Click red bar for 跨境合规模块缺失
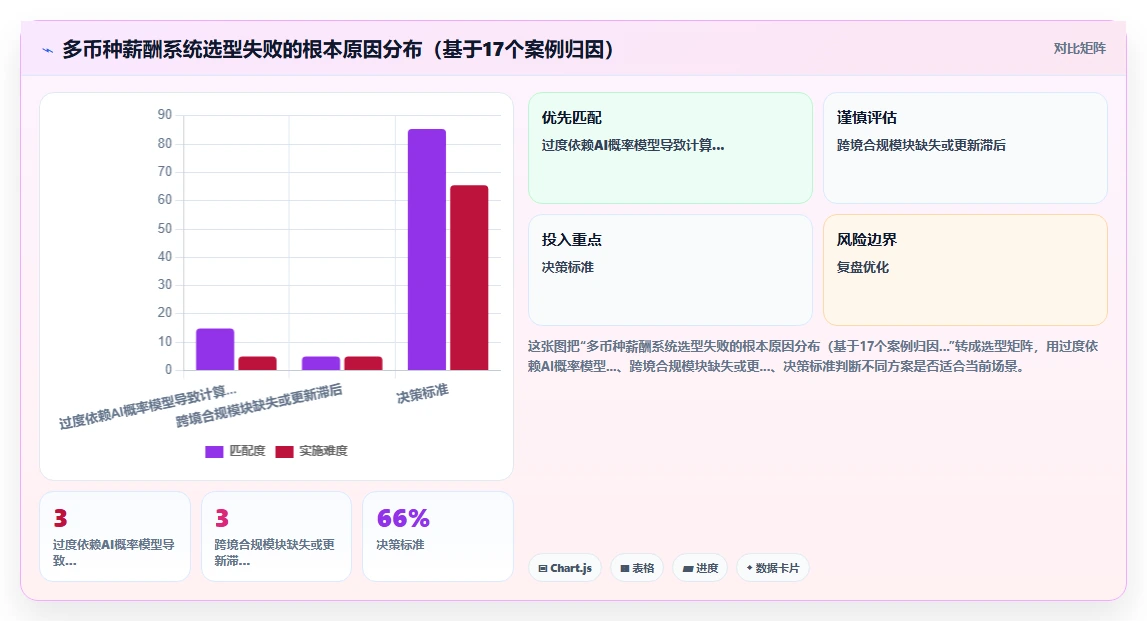Image resolution: width=1147 pixels, height=621 pixels. tap(364, 364)
